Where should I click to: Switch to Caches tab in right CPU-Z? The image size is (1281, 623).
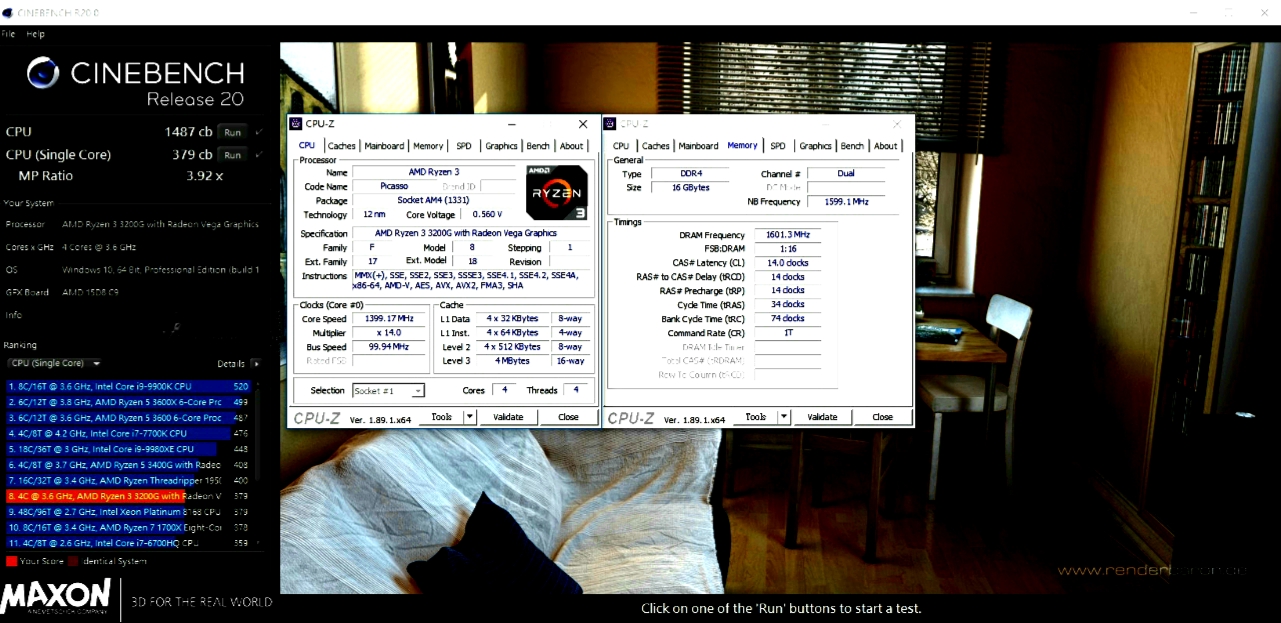click(656, 146)
